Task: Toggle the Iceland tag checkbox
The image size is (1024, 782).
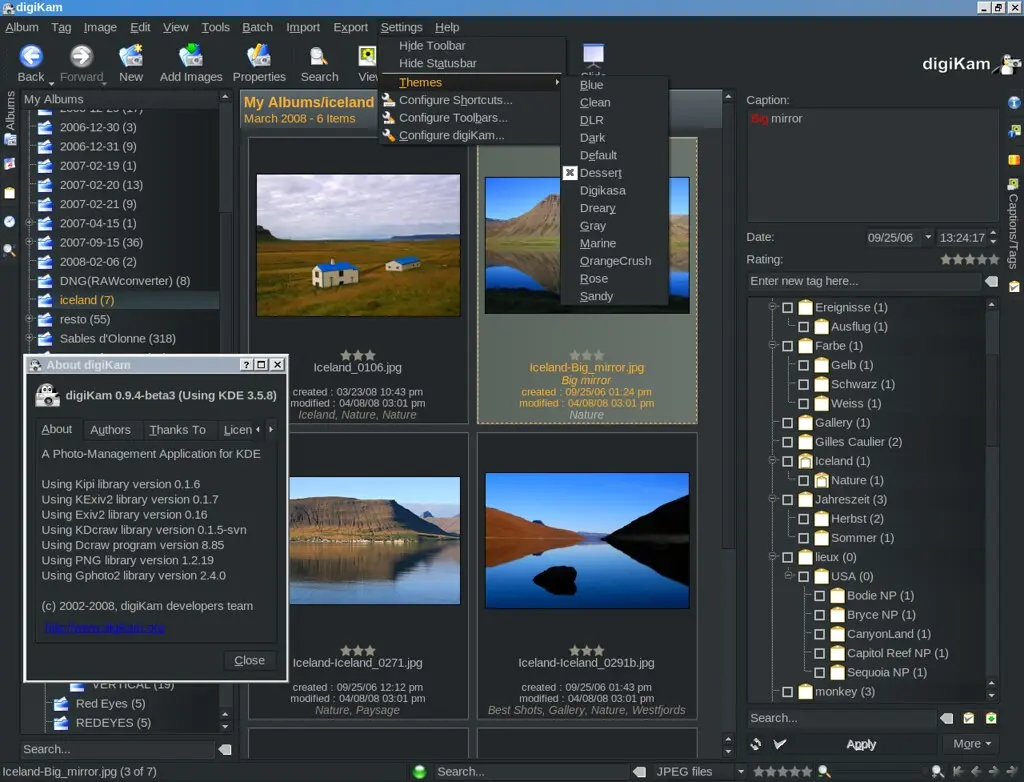Action: point(790,461)
